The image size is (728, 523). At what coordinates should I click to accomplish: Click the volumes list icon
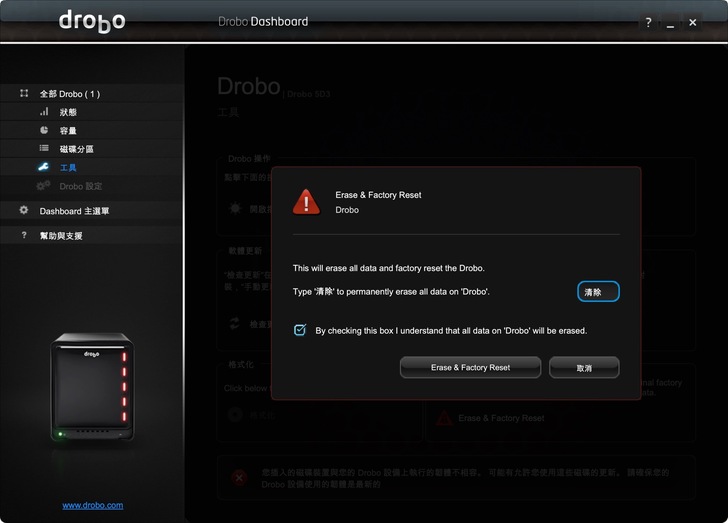[x=44, y=148]
